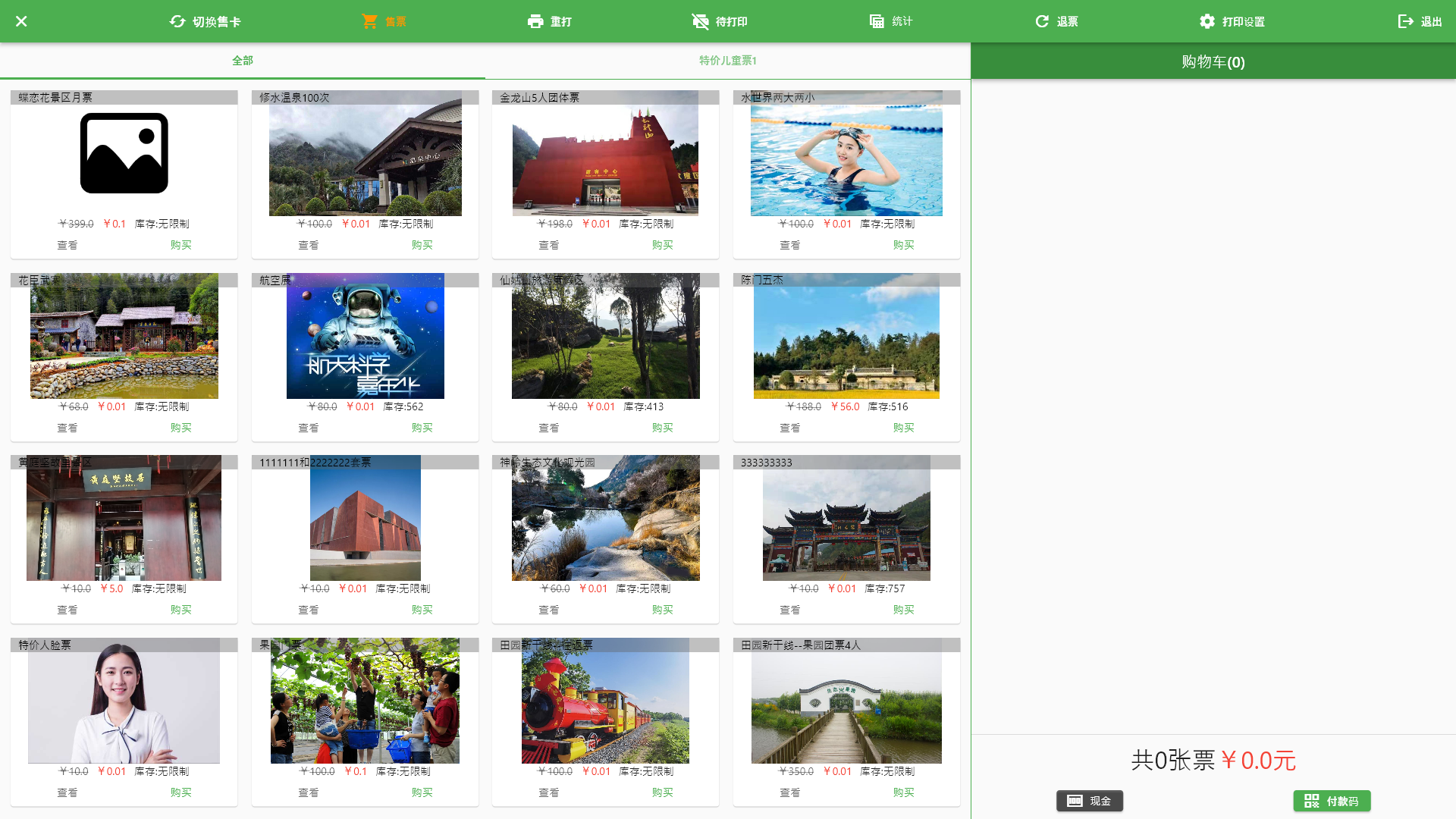Open the 重打 reprint menu label
The image size is (1456, 819).
click(x=561, y=21)
